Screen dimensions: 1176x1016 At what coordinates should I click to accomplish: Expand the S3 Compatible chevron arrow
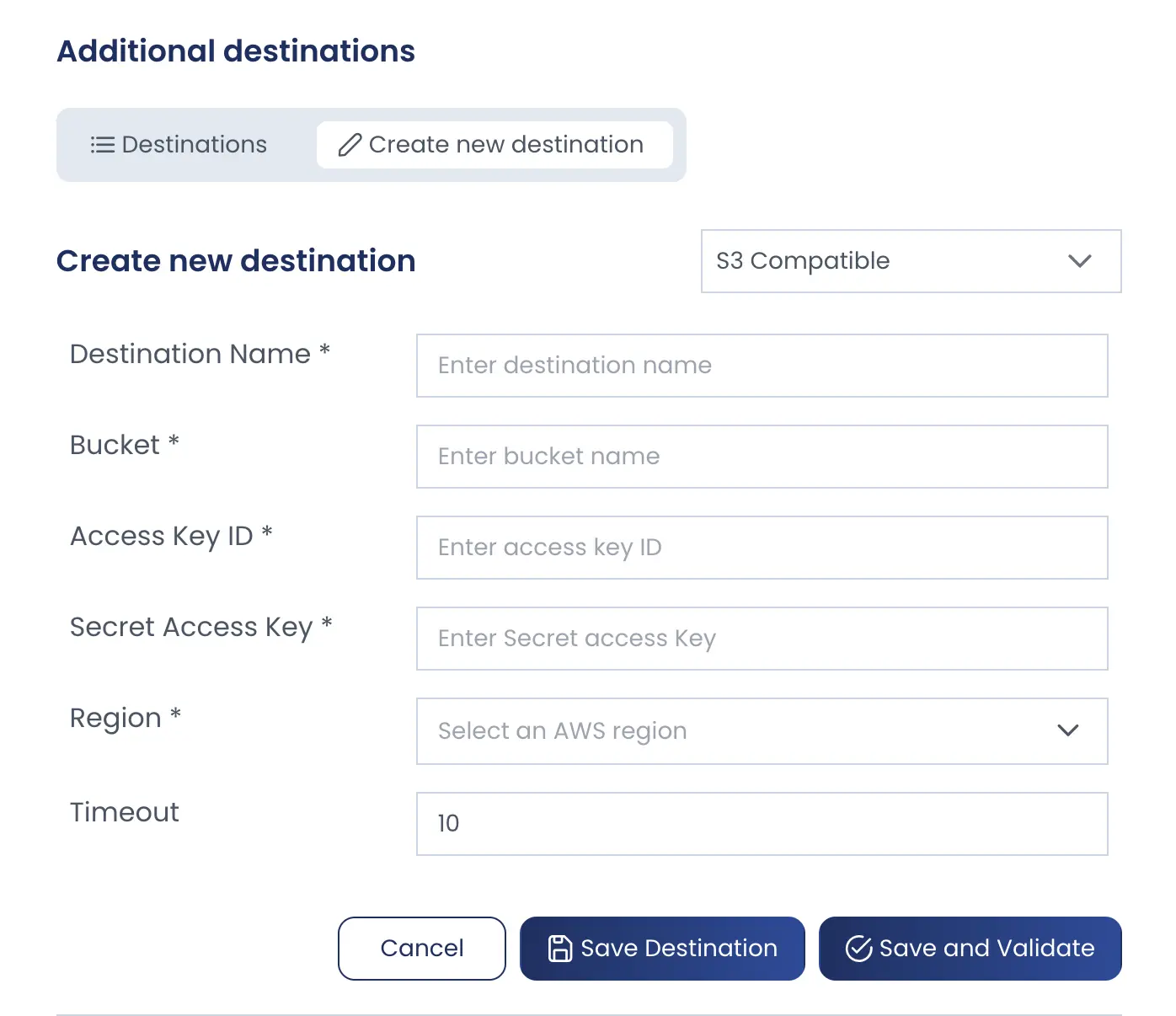click(1079, 261)
